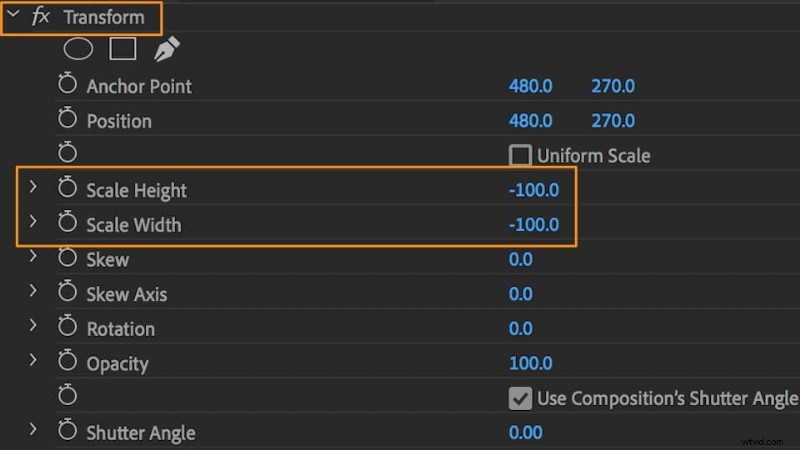800x450 pixels.
Task: Toggle Opacity animation stopwatch
Action: point(67,361)
